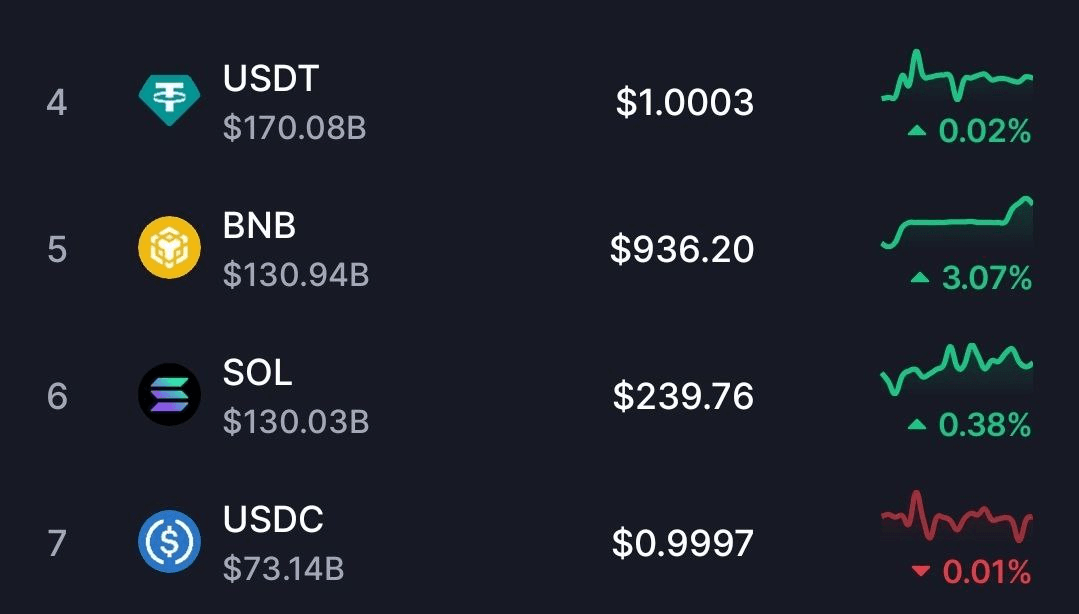Viewport: 1079px width, 614px height.
Task: Select the USDC coin name
Action: pos(273,520)
